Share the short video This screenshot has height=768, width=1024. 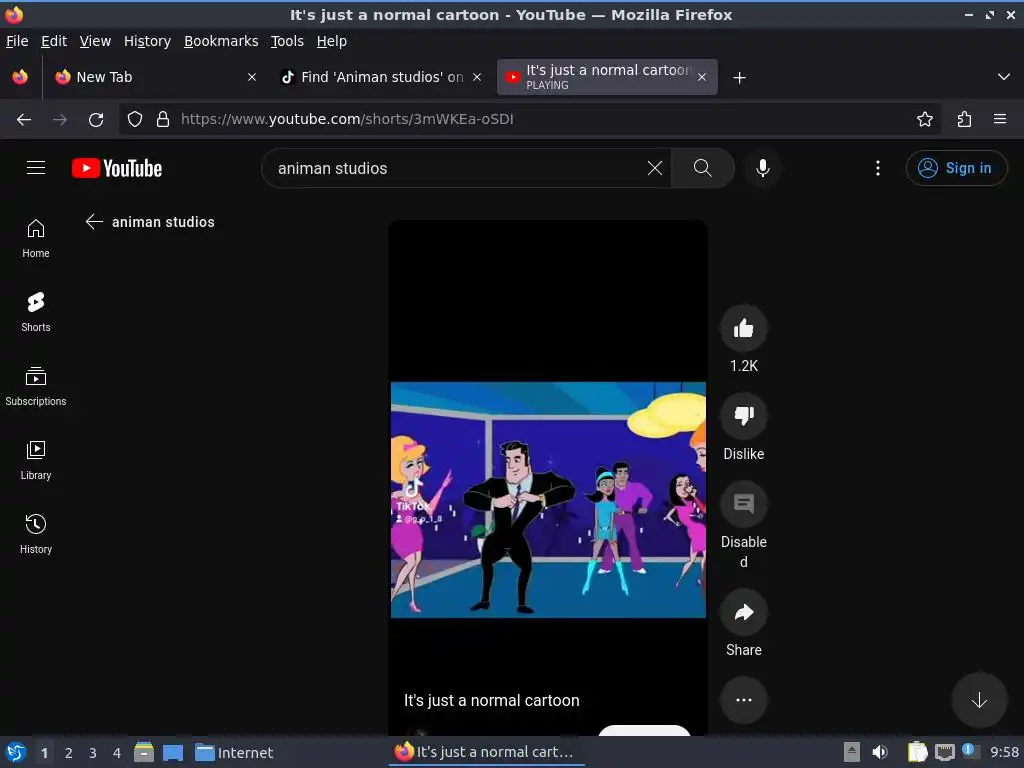(744, 612)
